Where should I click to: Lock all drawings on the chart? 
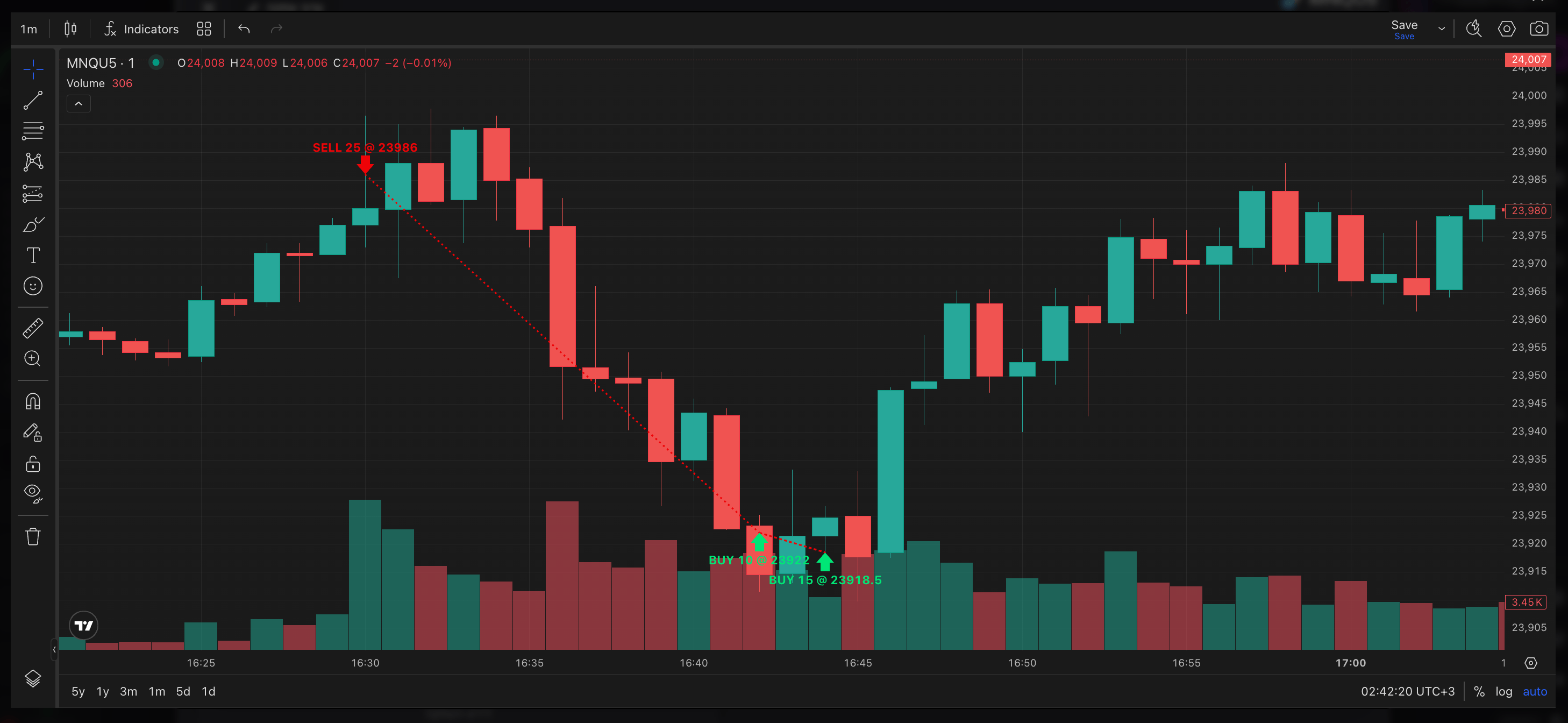pos(33,464)
